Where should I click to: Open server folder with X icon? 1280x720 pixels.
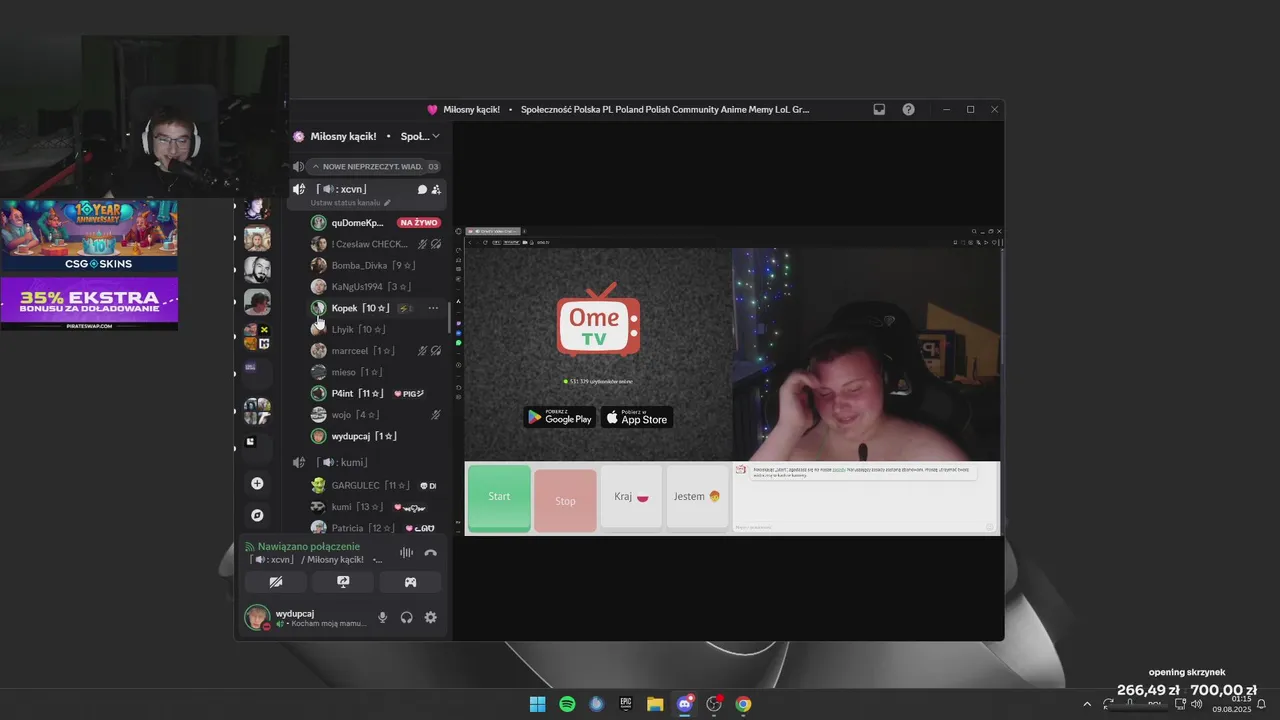click(x=257, y=337)
